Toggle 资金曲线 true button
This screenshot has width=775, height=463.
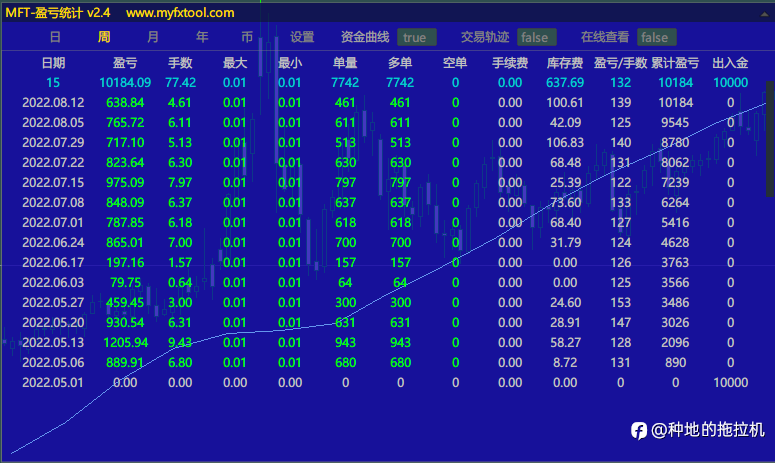coord(417,37)
